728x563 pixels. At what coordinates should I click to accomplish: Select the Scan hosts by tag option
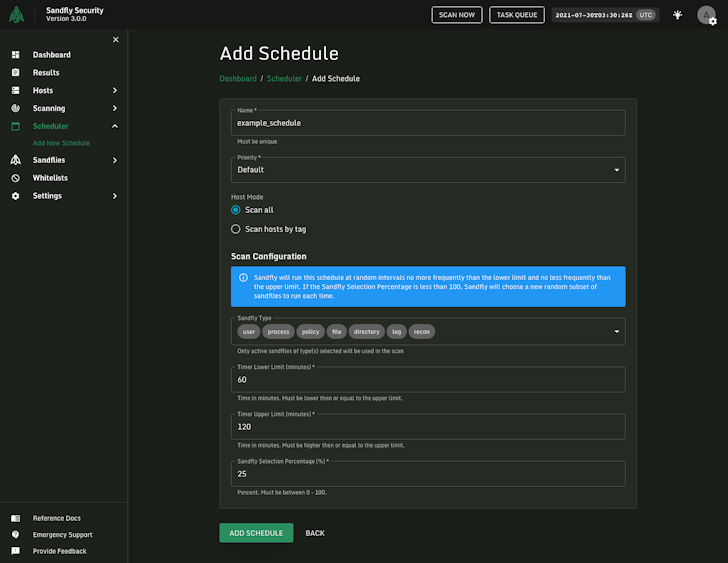coord(235,229)
